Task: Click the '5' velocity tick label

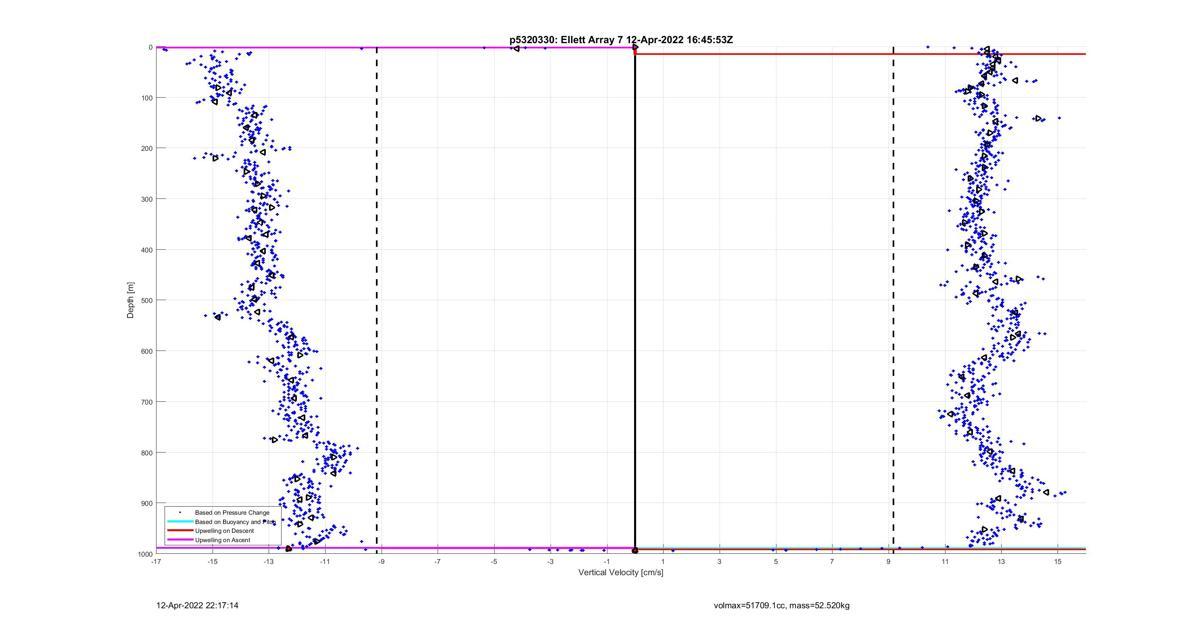Action: [775, 562]
